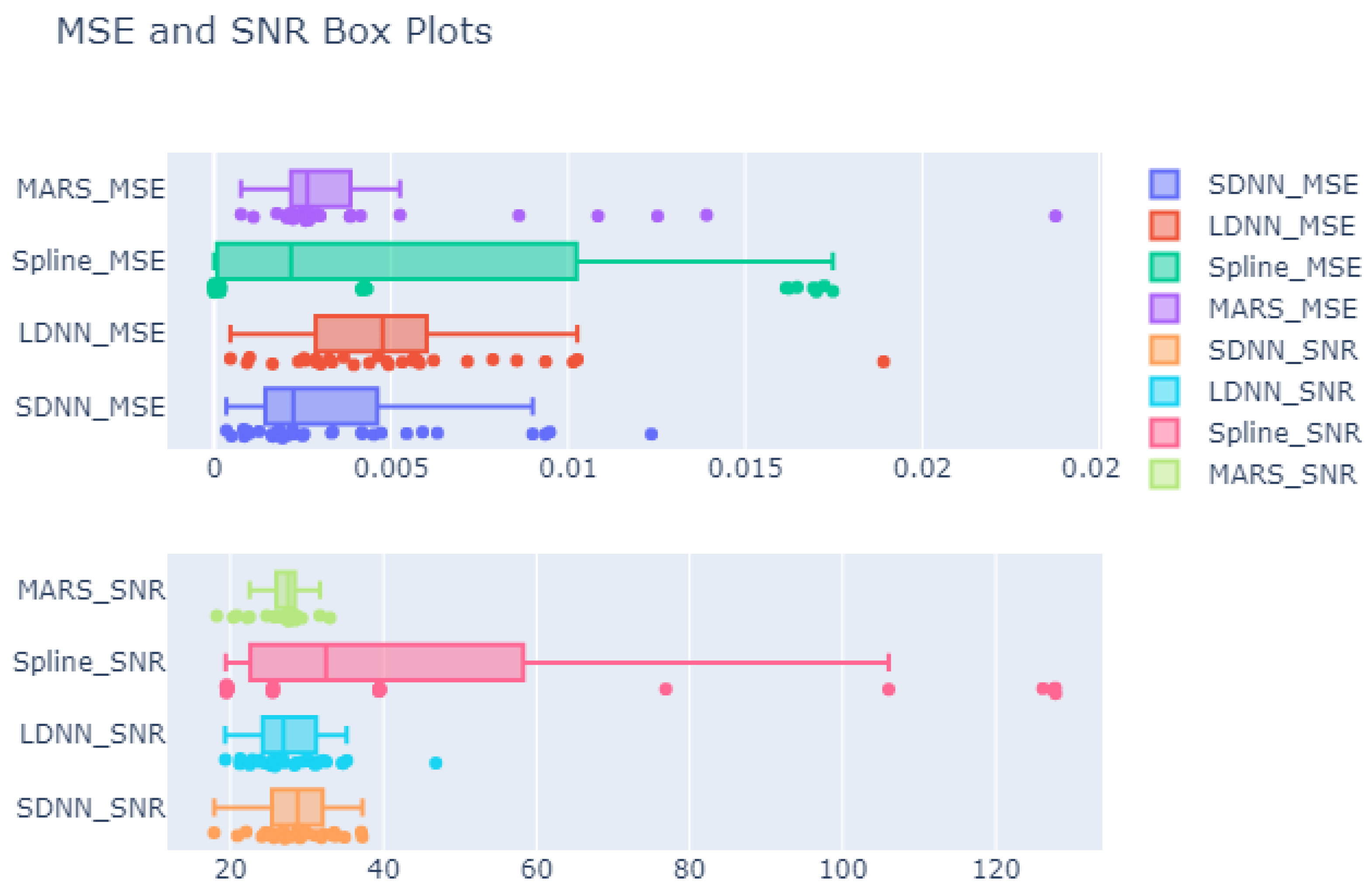Hide the Spline_SNR trace via legend label
This screenshot has height=896, width=1372.
(1284, 433)
